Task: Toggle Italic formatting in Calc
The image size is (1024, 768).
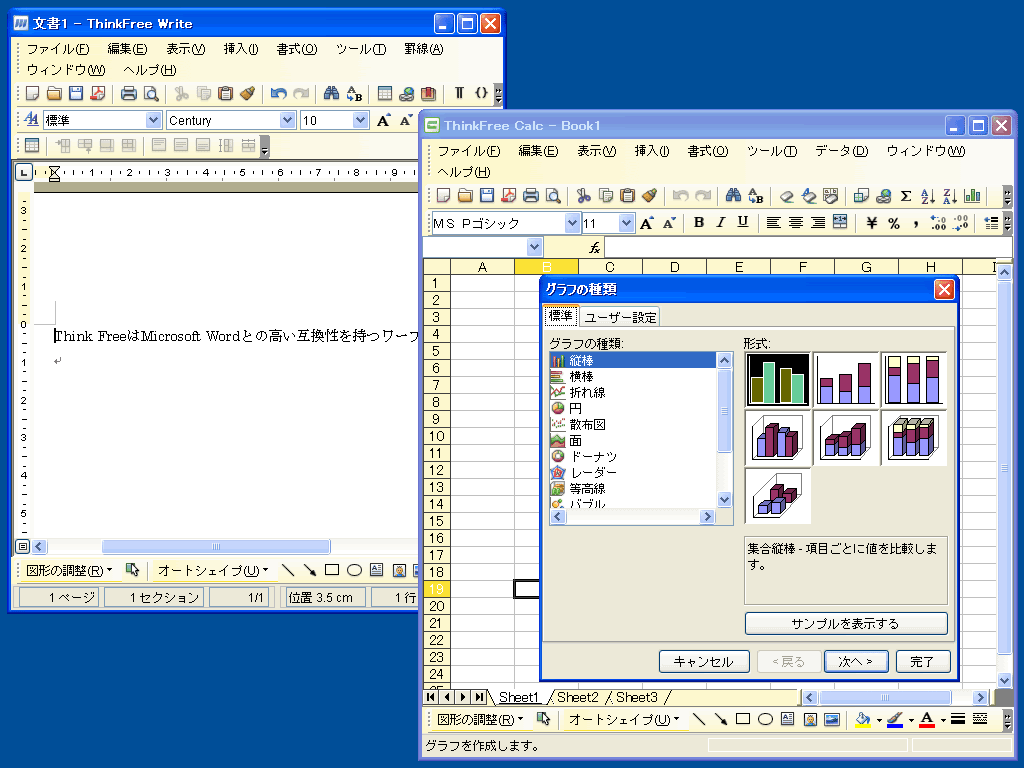Action: coord(720,223)
